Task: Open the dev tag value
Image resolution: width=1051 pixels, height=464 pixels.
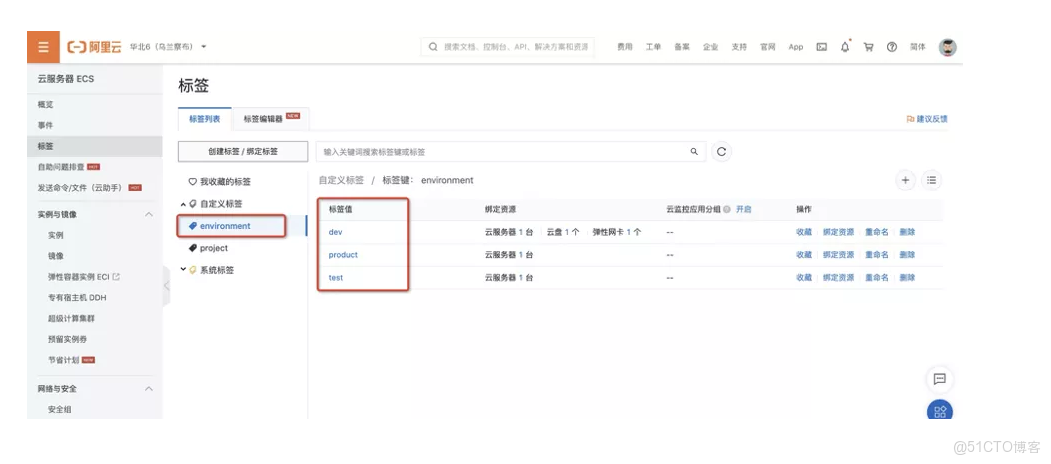Action: pyautogui.click(x=336, y=232)
